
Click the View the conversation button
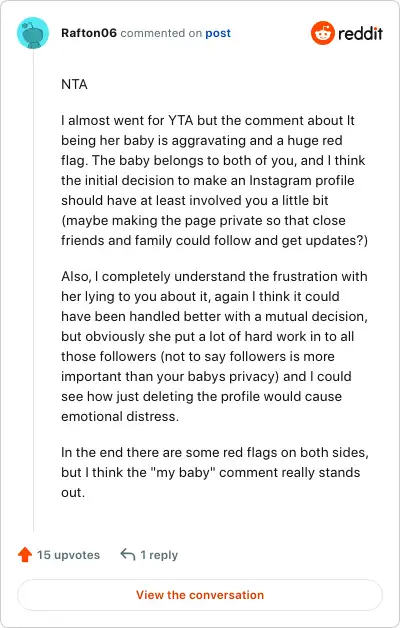click(x=200, y=595)
